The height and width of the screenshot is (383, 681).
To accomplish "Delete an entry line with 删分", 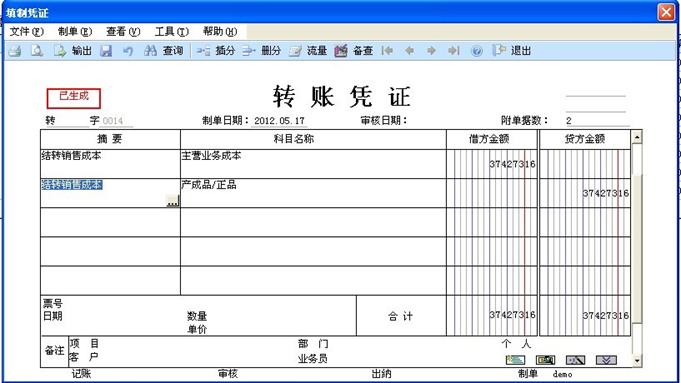I will pyautogui.click(x=261, y=51).
